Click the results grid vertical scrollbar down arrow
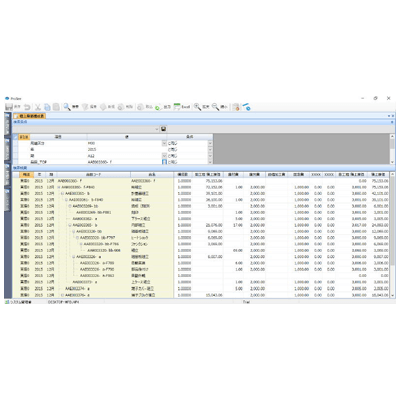Screen dimensions: 400x400 coord(392,295)
